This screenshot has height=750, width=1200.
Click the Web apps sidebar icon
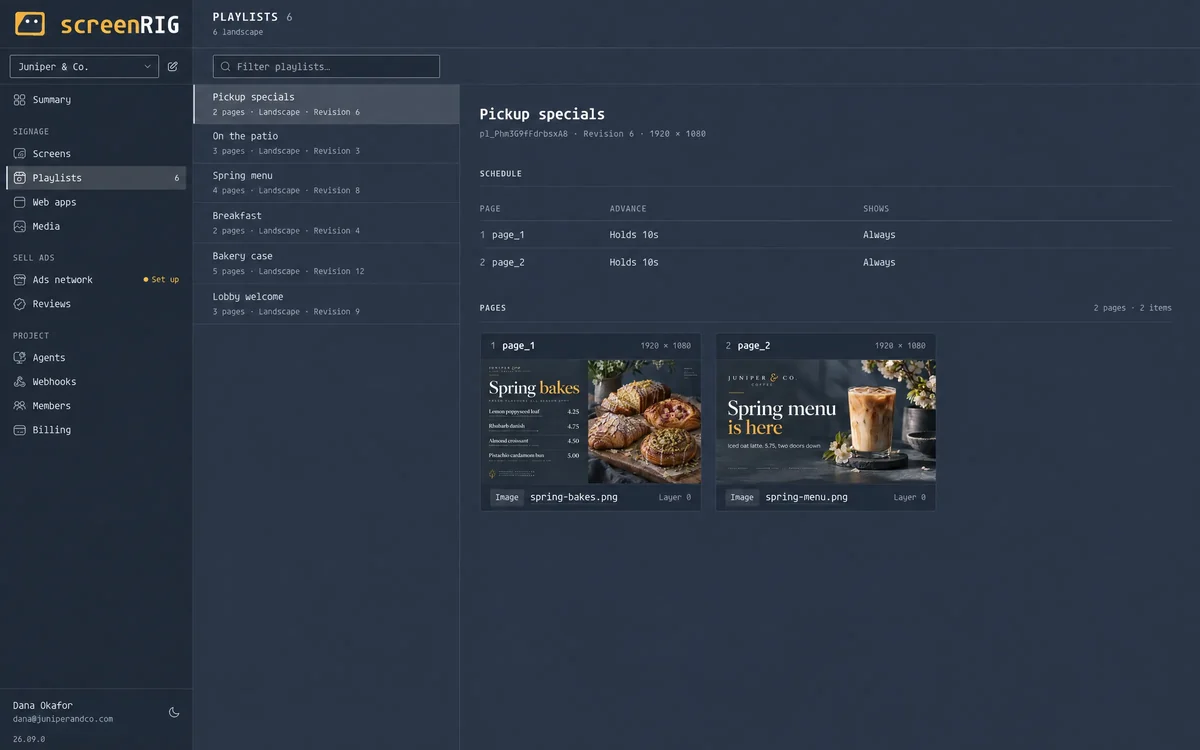[x=20, y=202]
